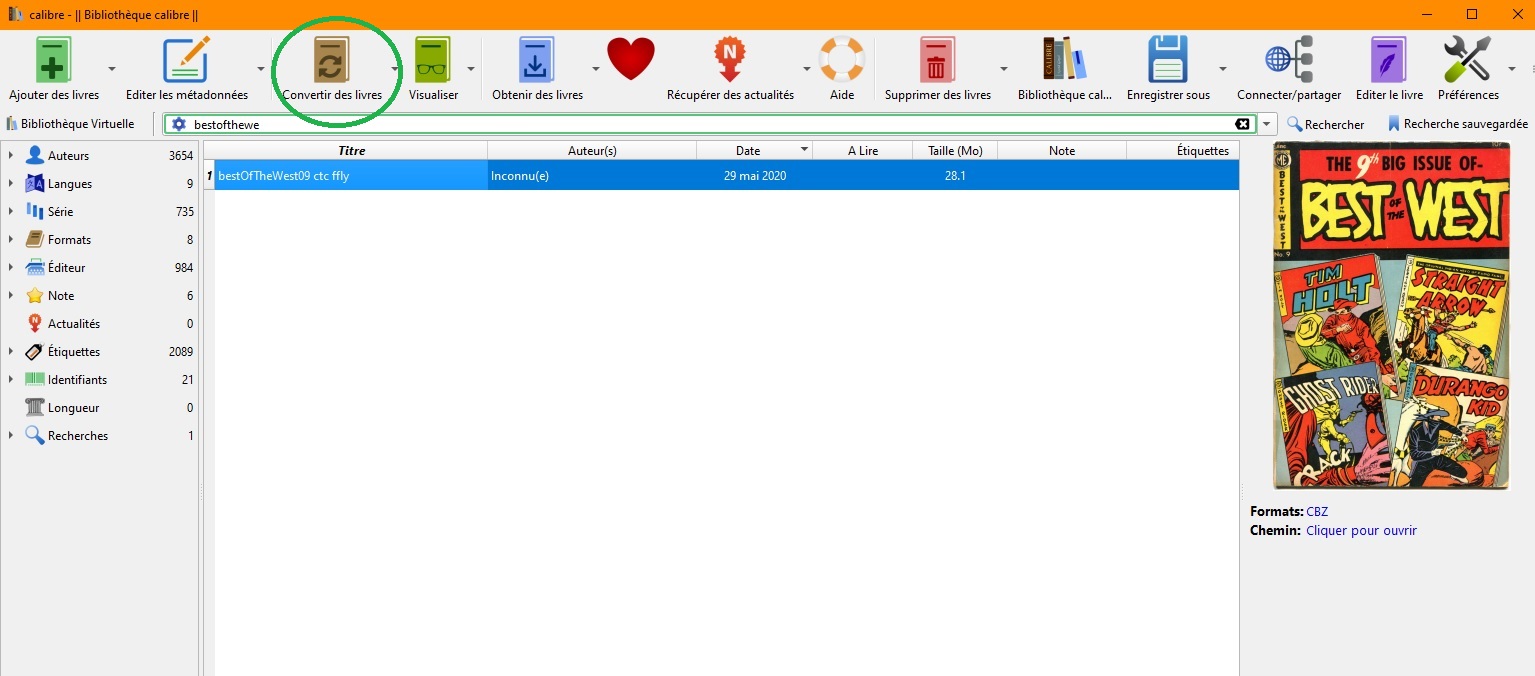Click the 'Inconnu(e)' author cell
The height and width of the screenshot is (676, 1535).
point(592,176)
